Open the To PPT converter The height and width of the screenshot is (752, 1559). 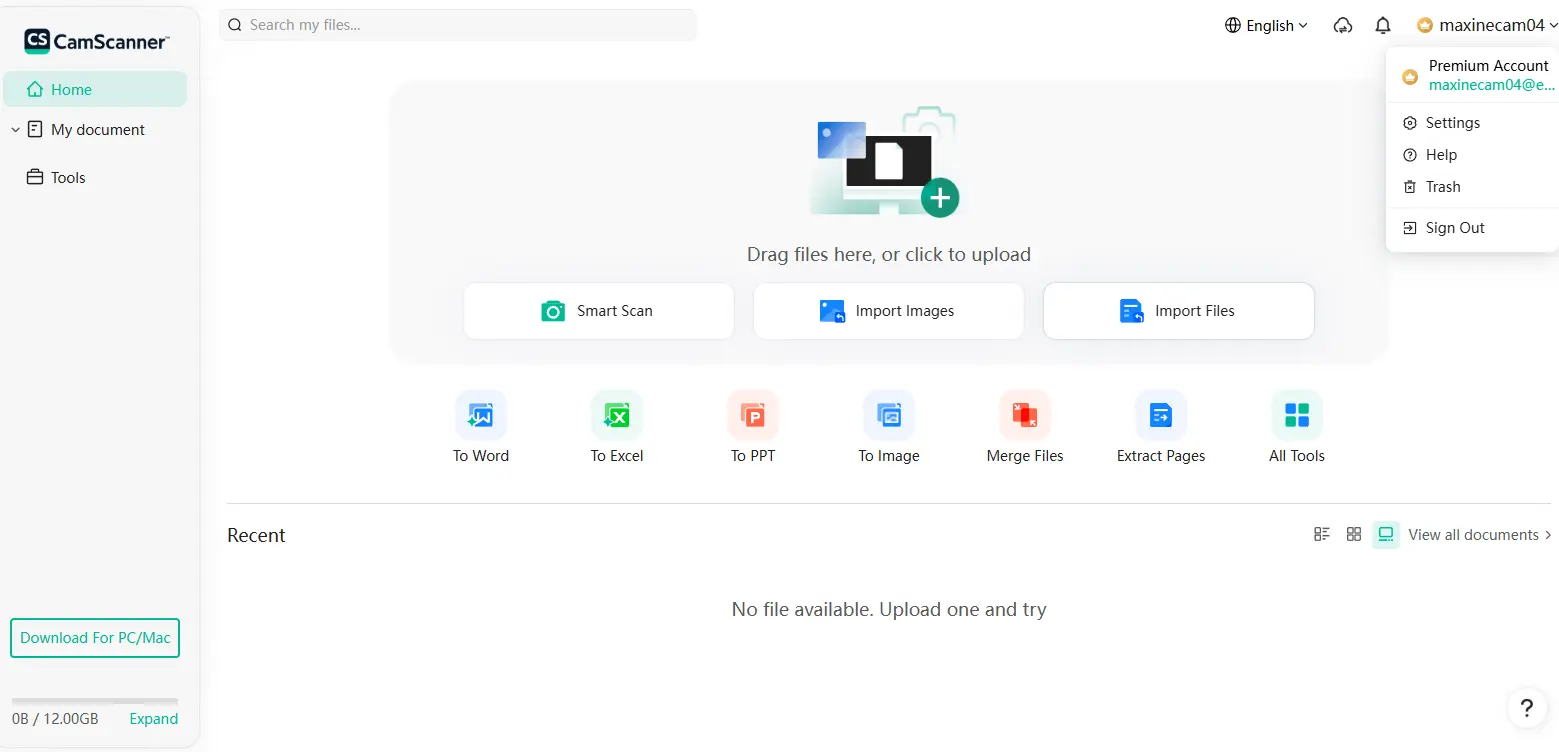tap(753, 427)
